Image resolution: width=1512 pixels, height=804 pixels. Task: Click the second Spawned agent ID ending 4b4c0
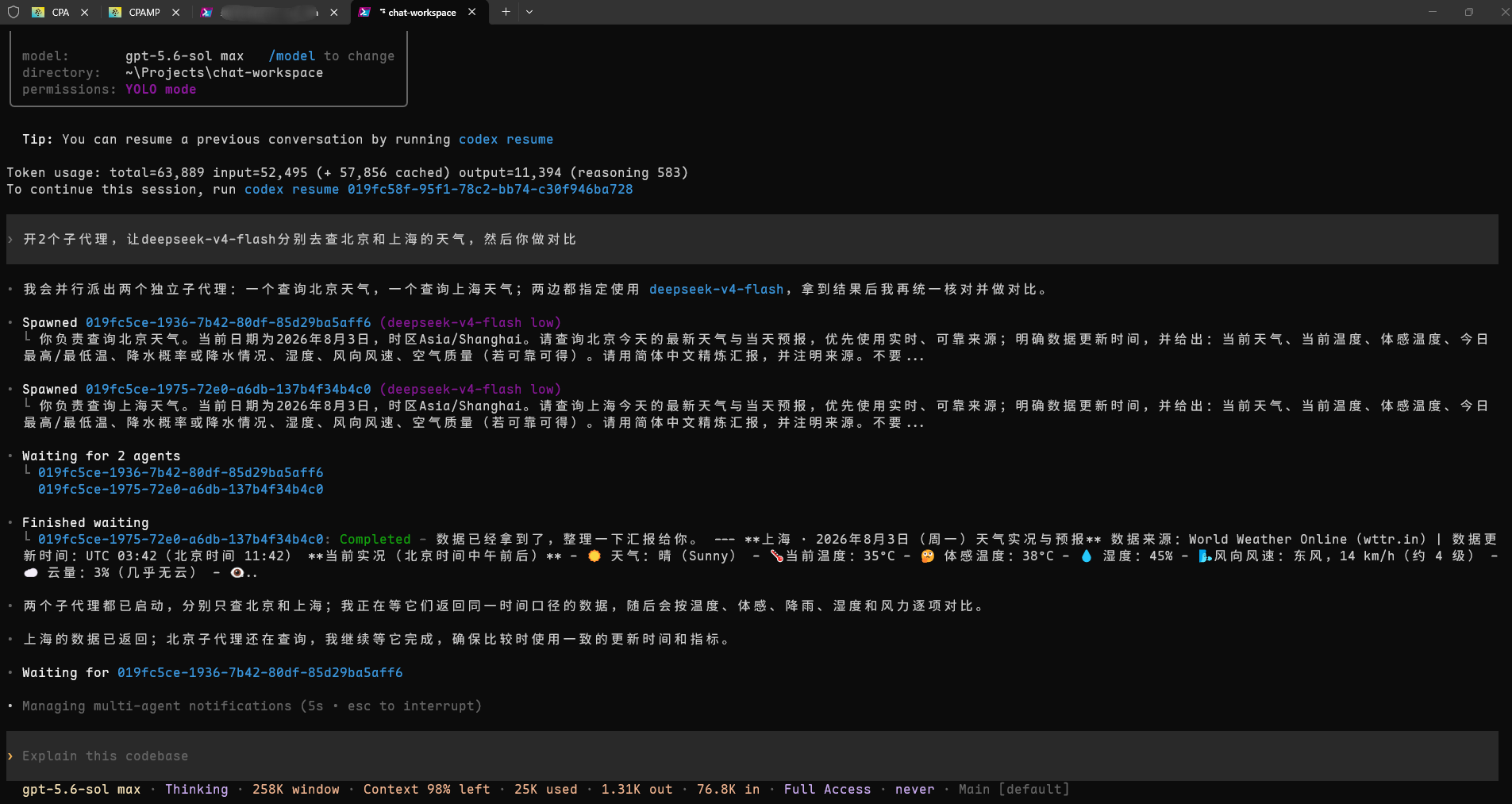pos(228,389)
